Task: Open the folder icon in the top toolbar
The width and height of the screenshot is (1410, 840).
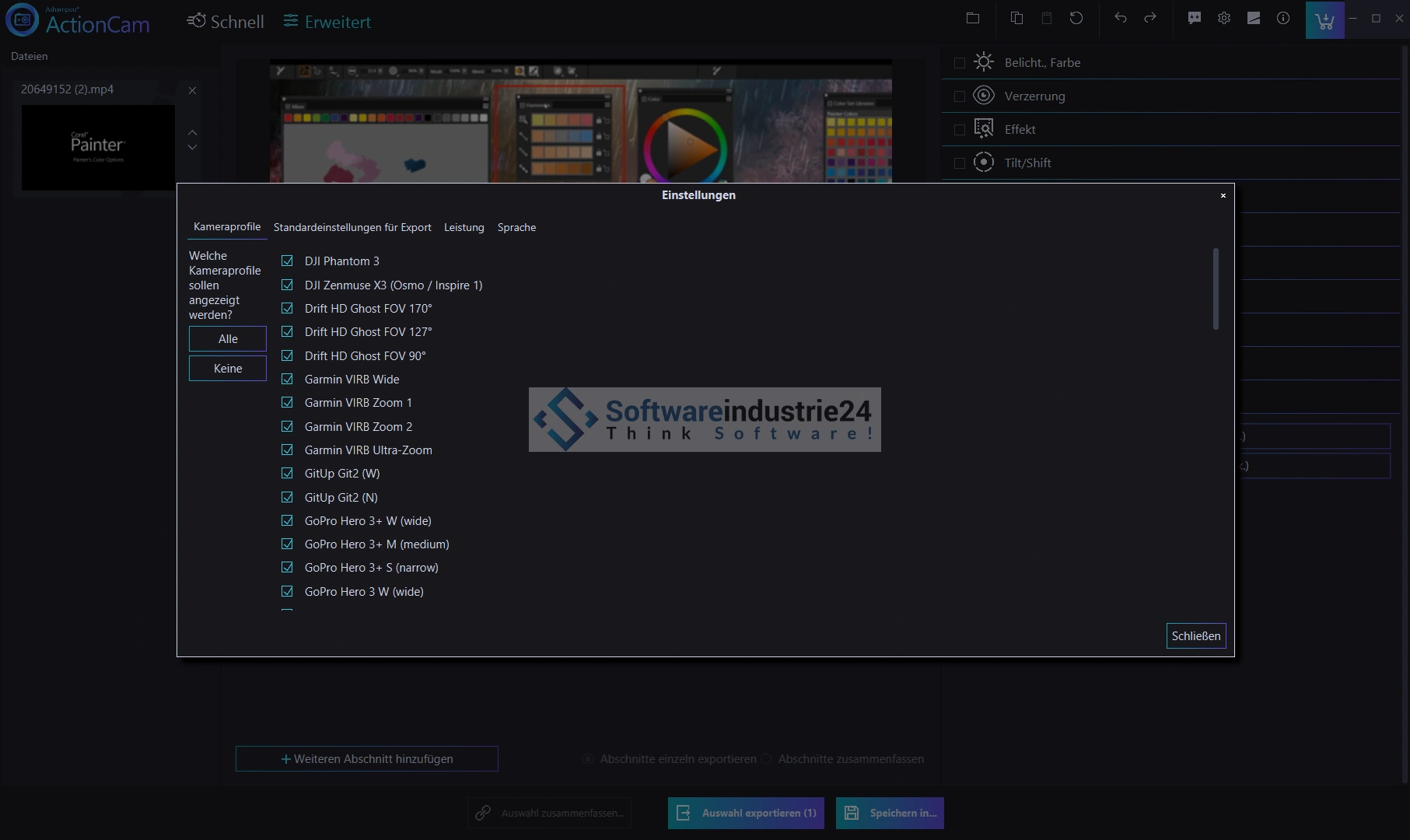Action: [973, 19]
